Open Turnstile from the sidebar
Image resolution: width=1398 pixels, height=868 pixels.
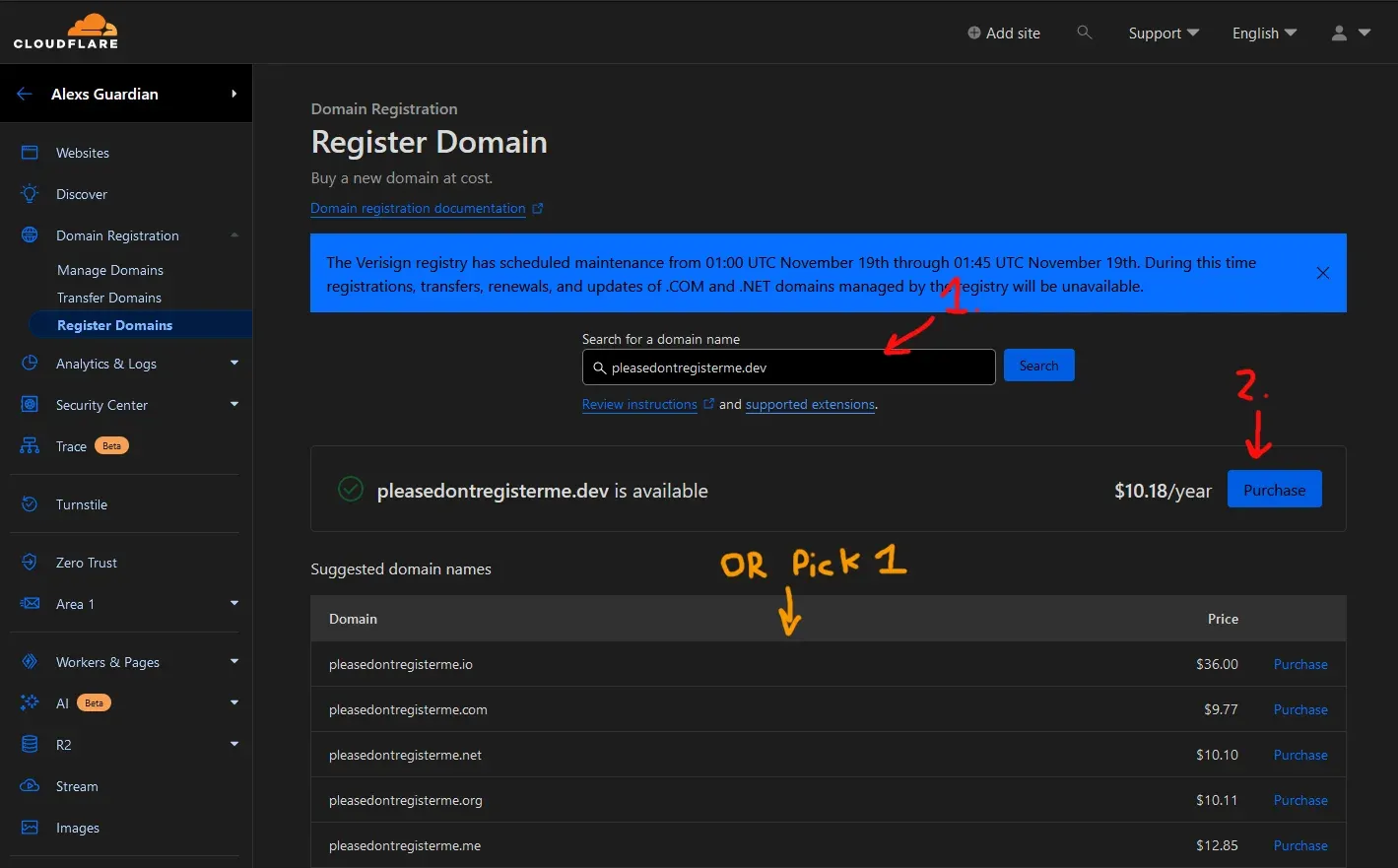[30, 504]
